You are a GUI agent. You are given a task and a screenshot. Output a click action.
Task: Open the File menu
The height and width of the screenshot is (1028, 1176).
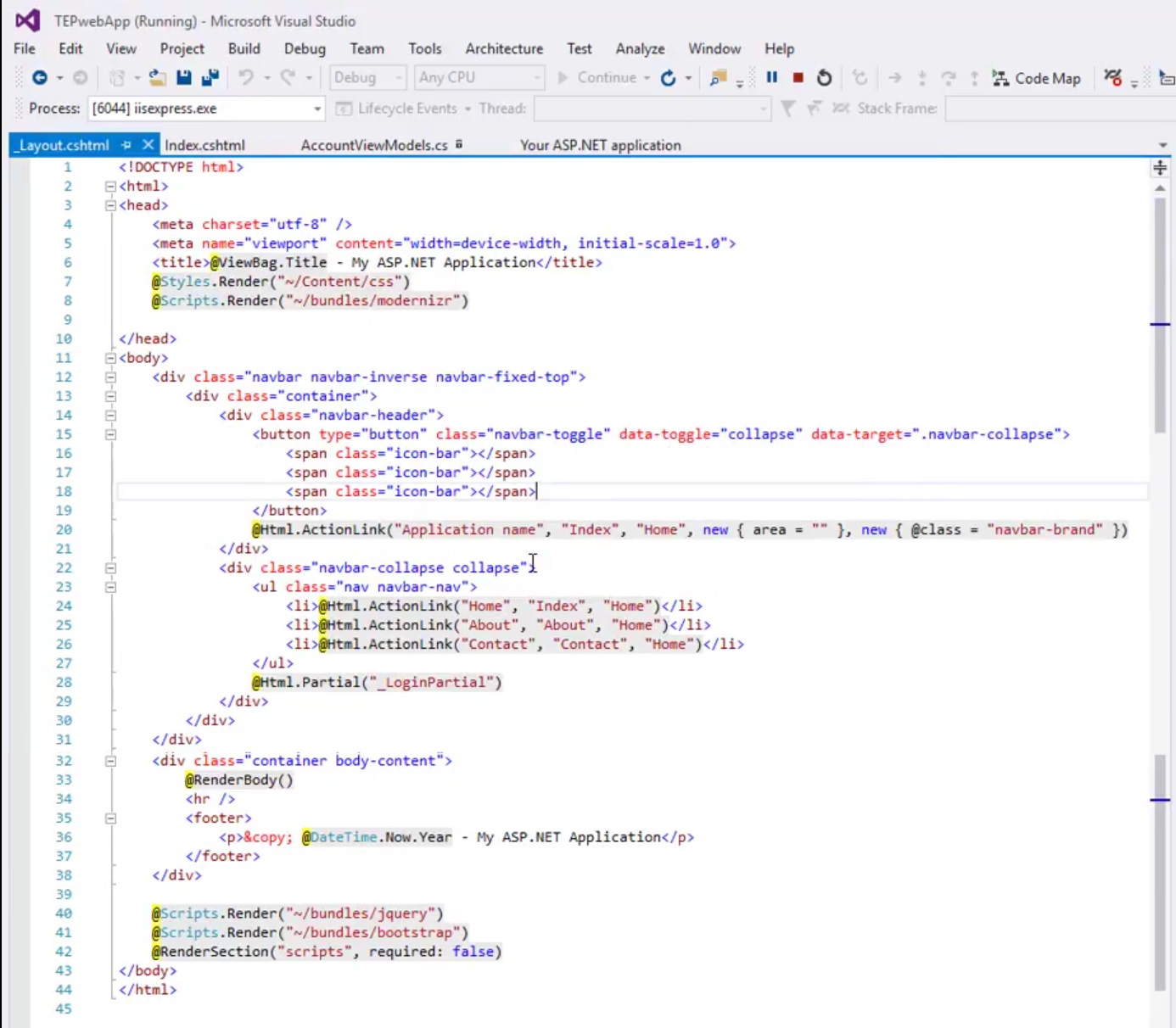tap(25, 48)
